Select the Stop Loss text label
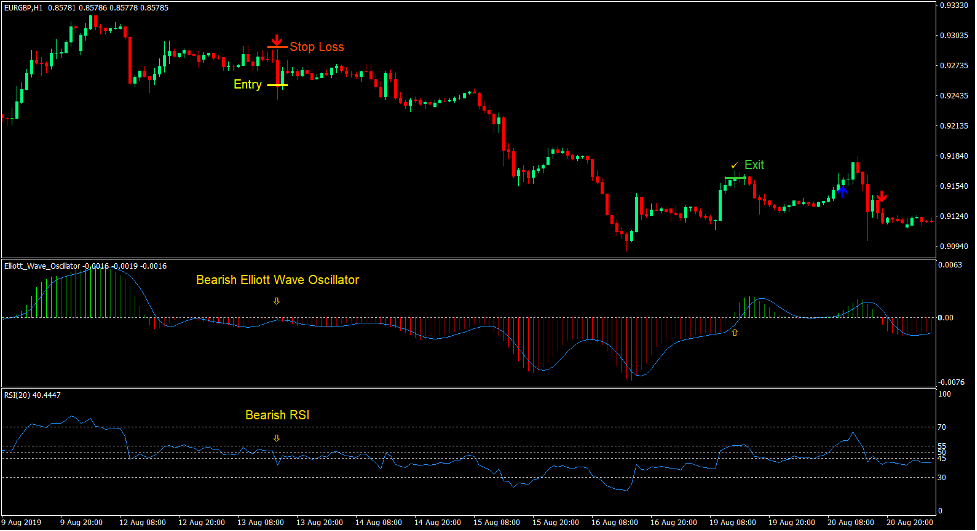The image size is (977, 531). point(317,47)
